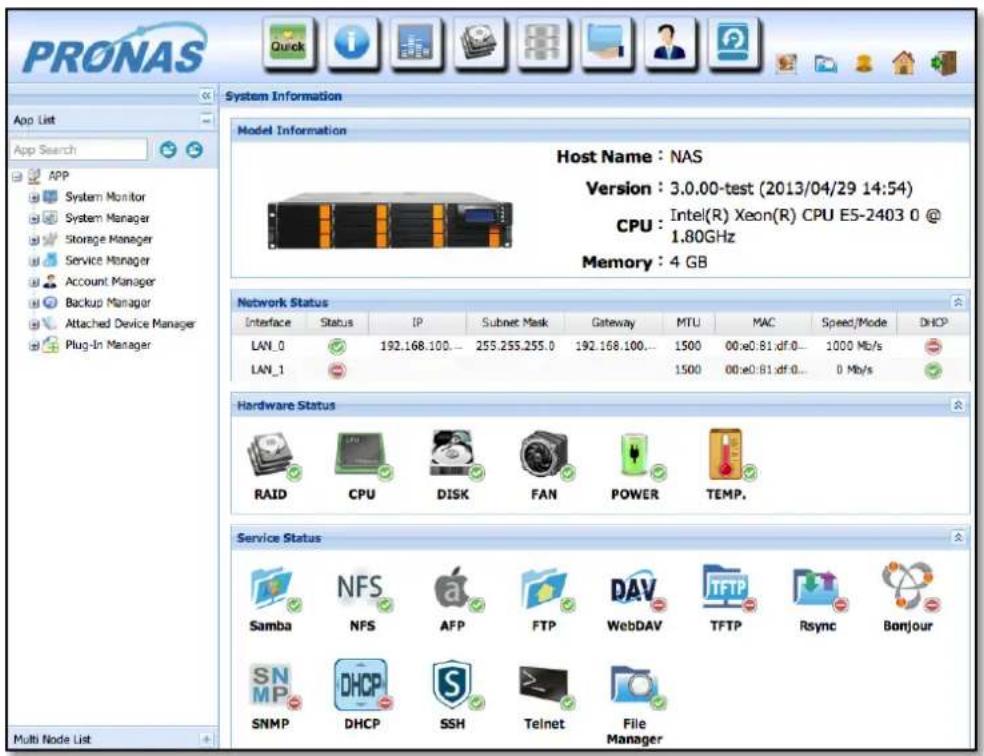Expand the Multi Node List panel
984x756 pixels.
pos(206,739)
